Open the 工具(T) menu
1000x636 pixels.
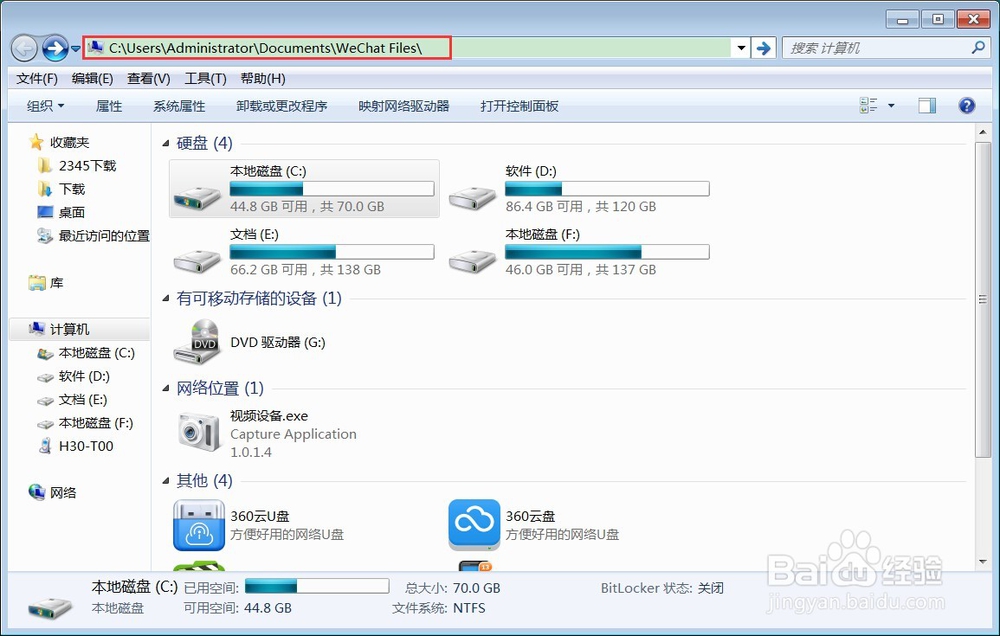point(205,78)
